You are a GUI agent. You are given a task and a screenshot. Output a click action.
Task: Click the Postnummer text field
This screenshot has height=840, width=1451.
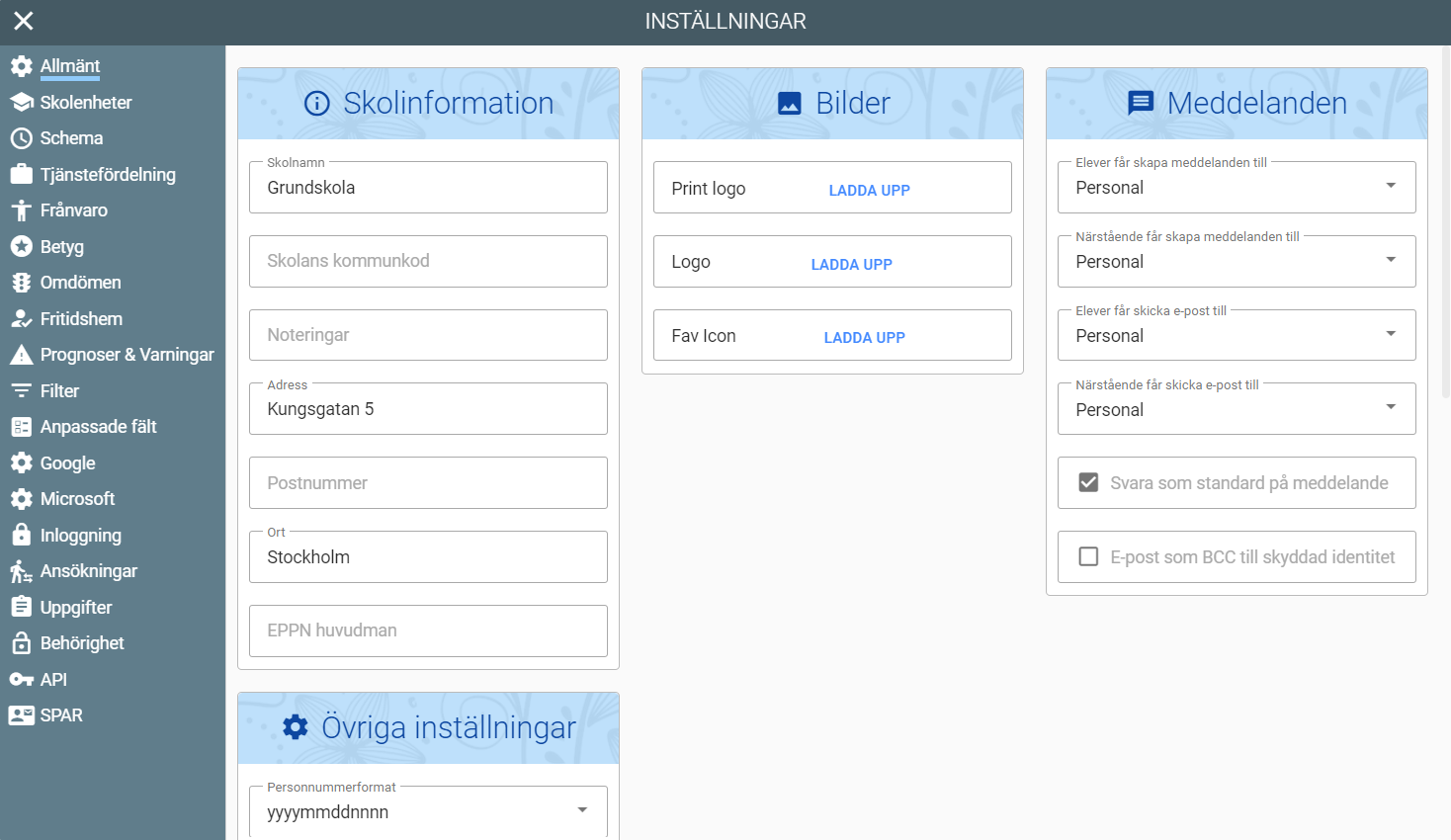click(x=427, y=483)
